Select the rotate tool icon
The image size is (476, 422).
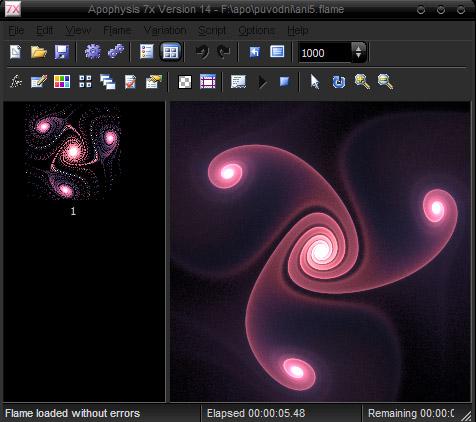pyautogui.click(x=339, y=82)
